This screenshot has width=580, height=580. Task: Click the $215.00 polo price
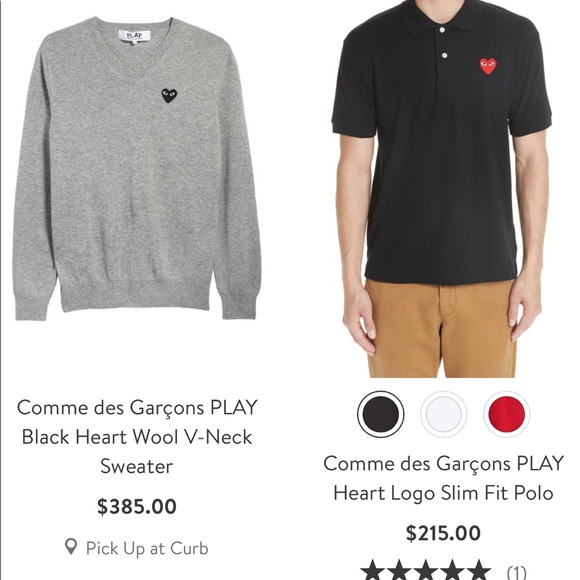click(443, 533)
